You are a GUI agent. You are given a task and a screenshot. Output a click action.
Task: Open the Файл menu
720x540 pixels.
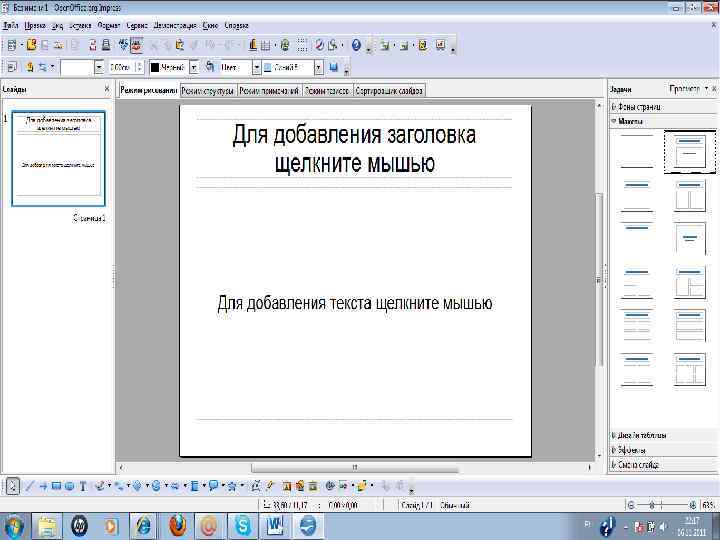10,26
